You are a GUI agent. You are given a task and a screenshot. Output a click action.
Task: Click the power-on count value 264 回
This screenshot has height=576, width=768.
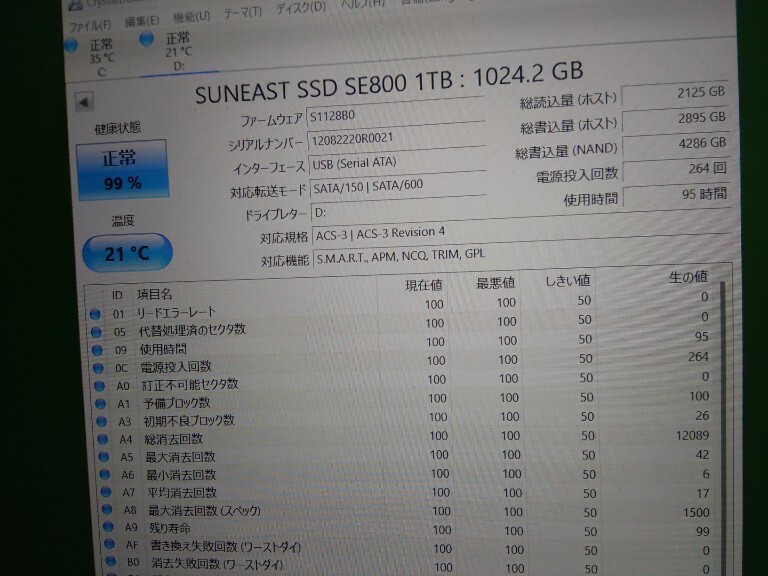(677, 169)
